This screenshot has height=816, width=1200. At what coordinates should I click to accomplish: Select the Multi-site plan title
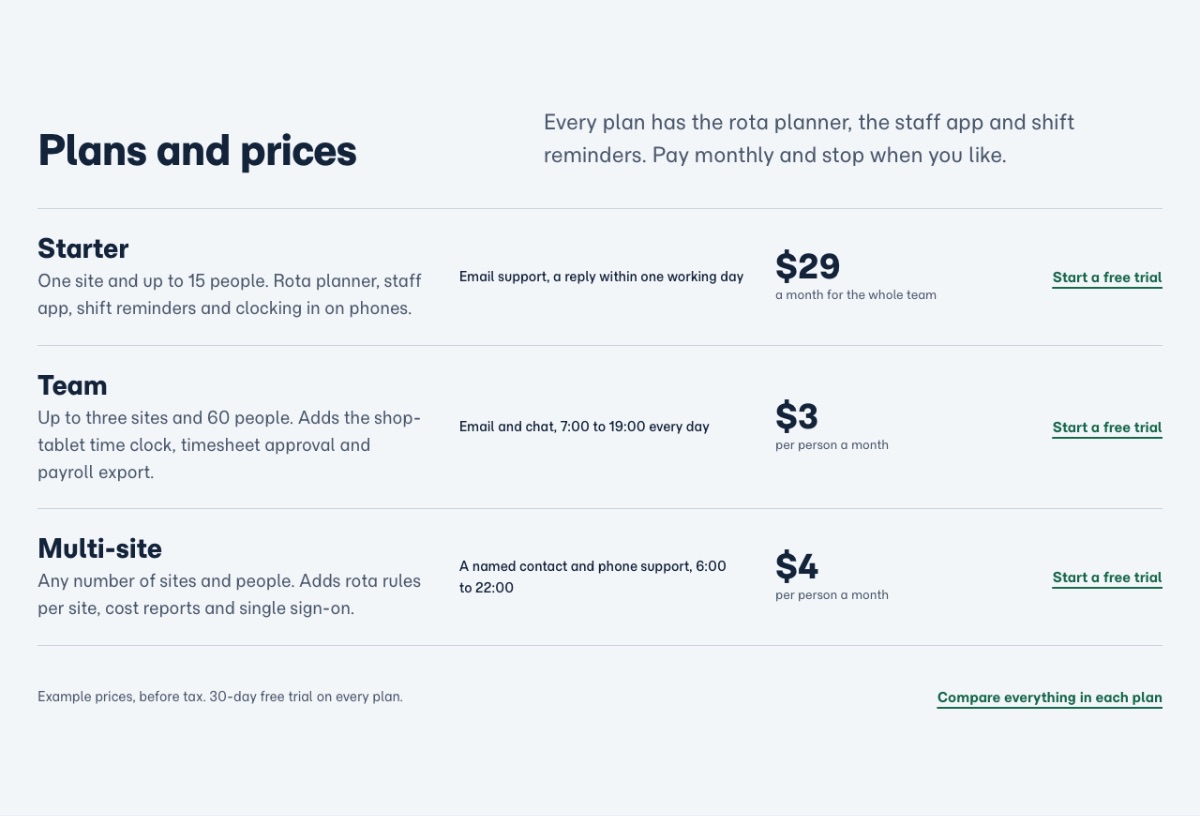[100, 548]
